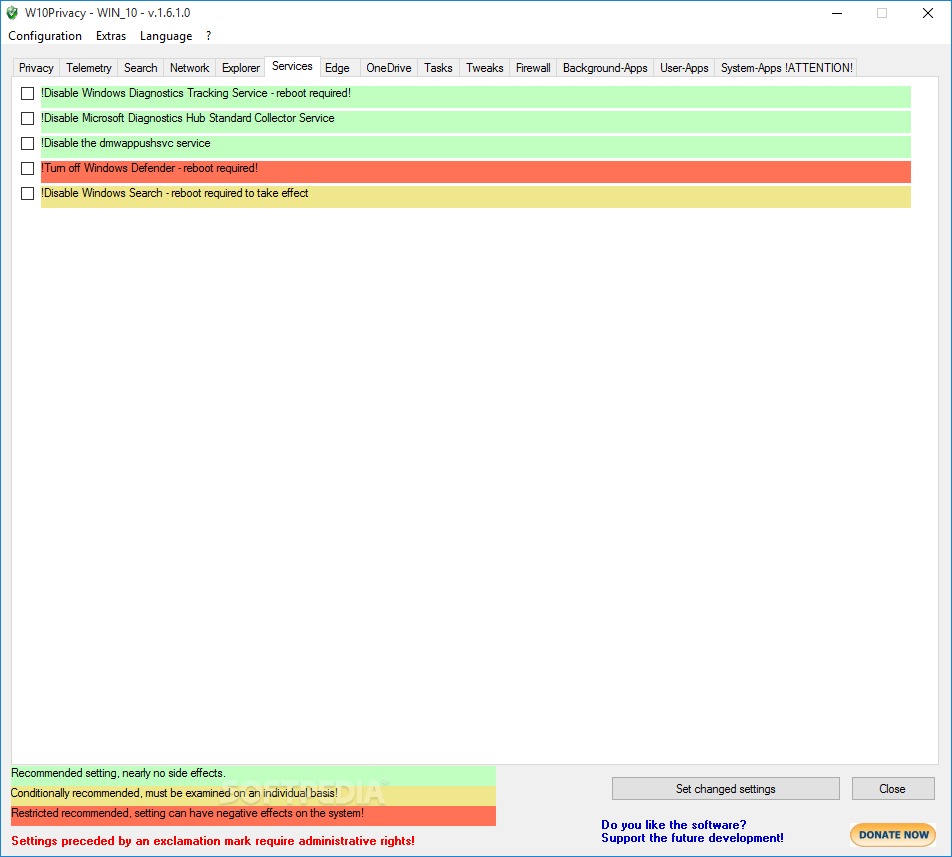Toggle Disable Windows Search checkbox
Viewport: 952px width, 857px height.
tap(27, 193)
